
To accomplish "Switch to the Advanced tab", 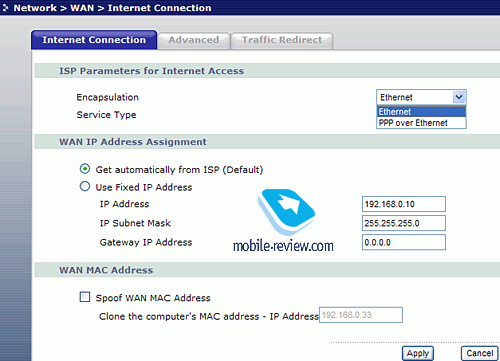I will point(194,40).
